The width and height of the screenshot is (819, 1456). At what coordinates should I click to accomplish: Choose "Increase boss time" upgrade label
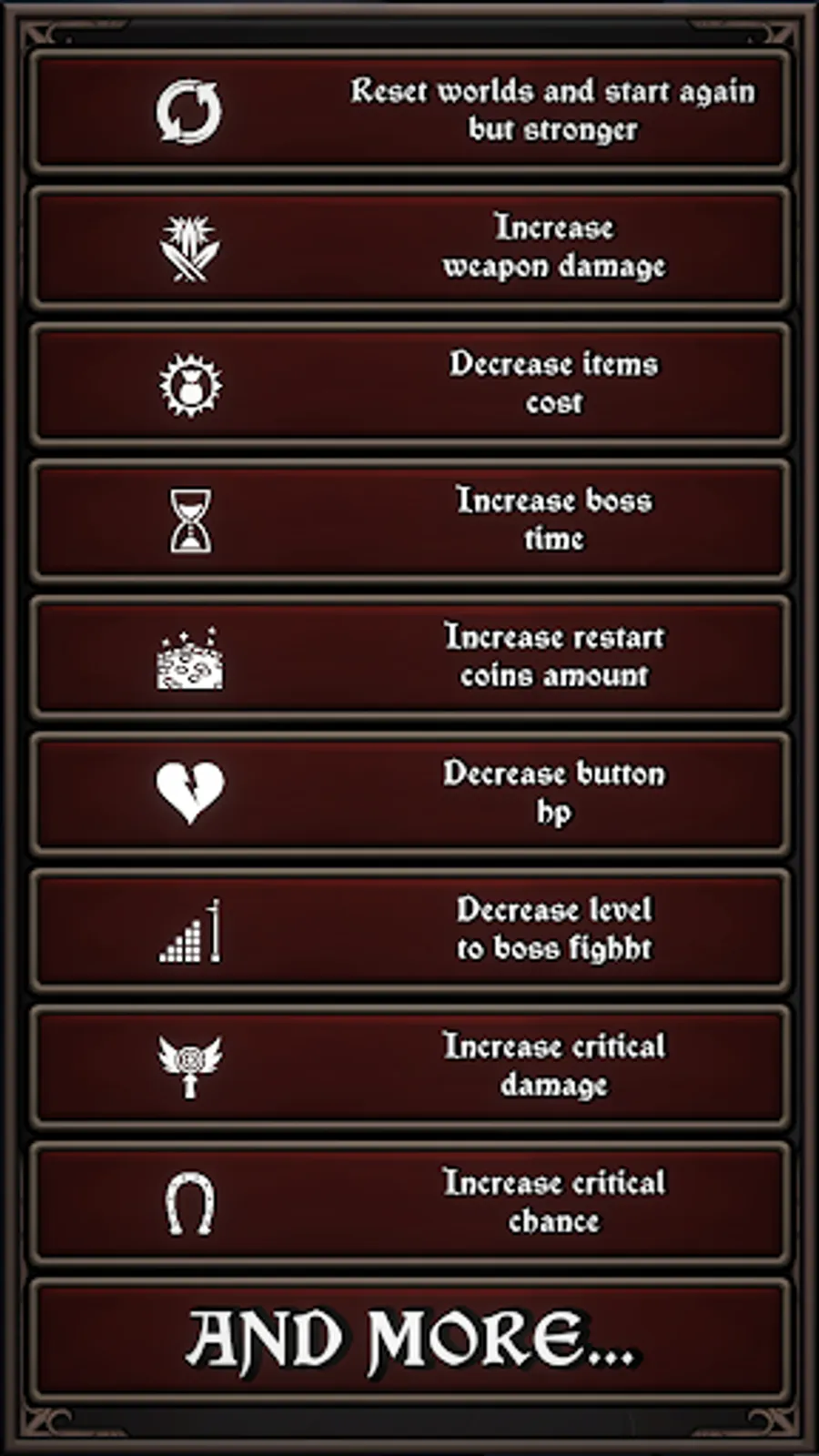click(x=553, y=520)
